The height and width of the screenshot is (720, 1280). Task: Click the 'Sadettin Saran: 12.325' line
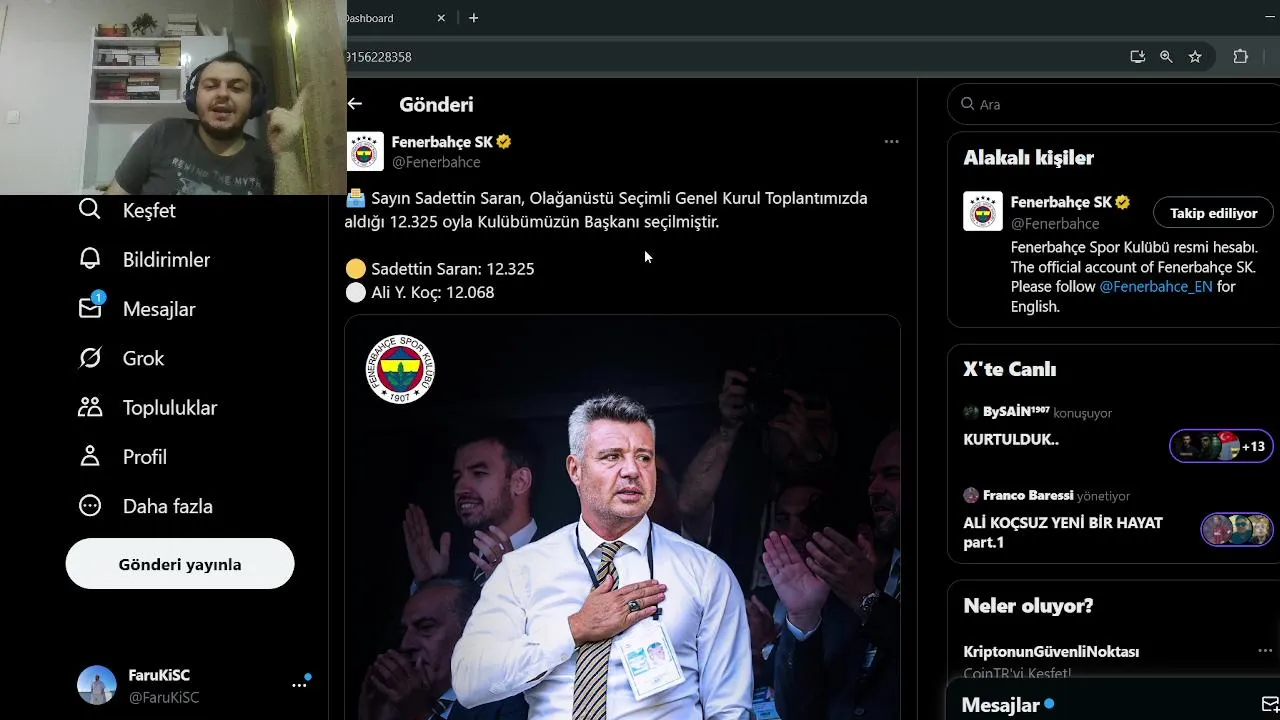[x=452, y=269]
